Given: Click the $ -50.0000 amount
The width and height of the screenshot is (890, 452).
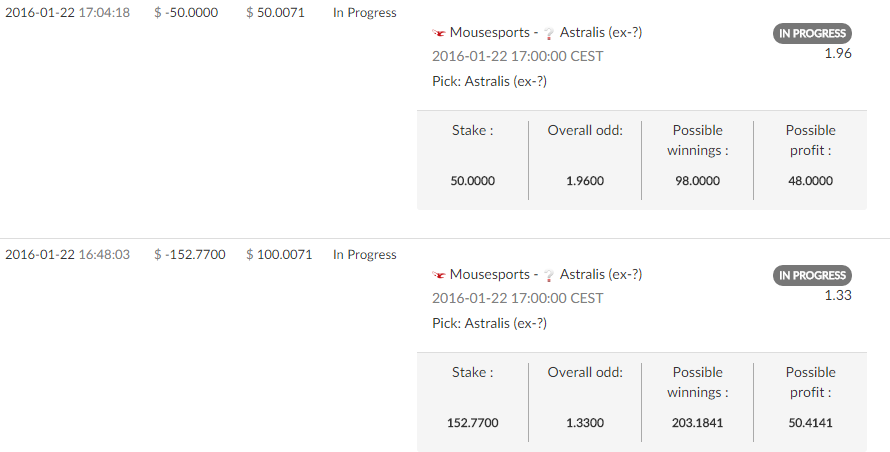Looking at the screenshot, I should coord(186,12).
